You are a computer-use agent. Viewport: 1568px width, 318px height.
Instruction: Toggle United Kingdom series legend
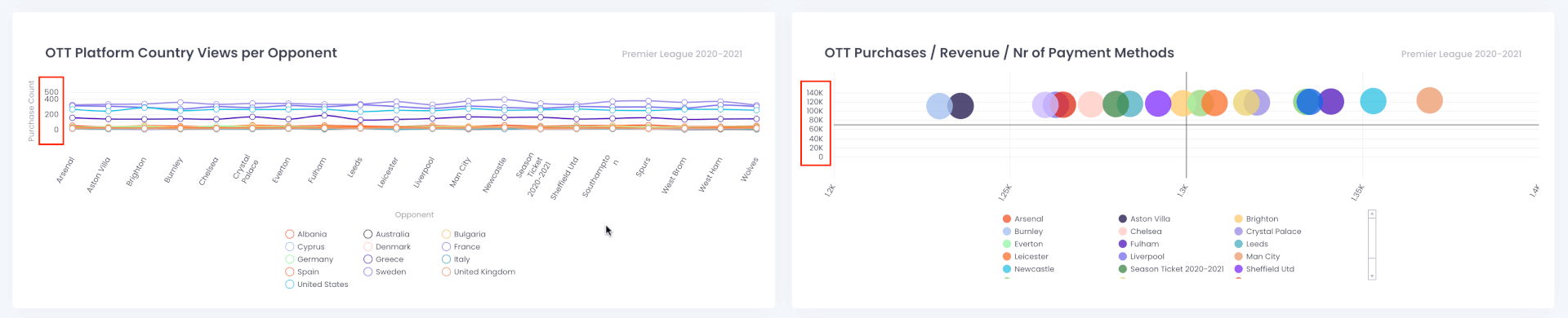pos(479,272)
